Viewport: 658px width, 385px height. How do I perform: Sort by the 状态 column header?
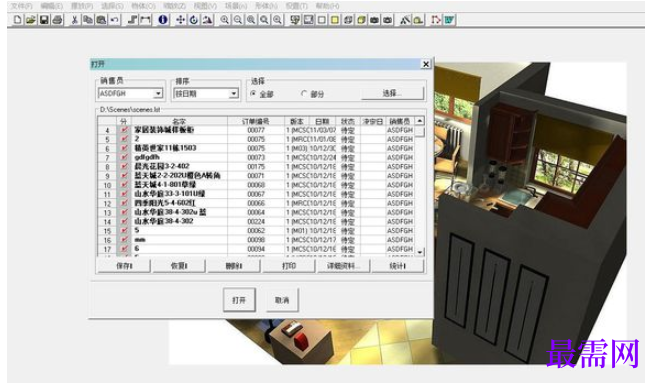347,121
